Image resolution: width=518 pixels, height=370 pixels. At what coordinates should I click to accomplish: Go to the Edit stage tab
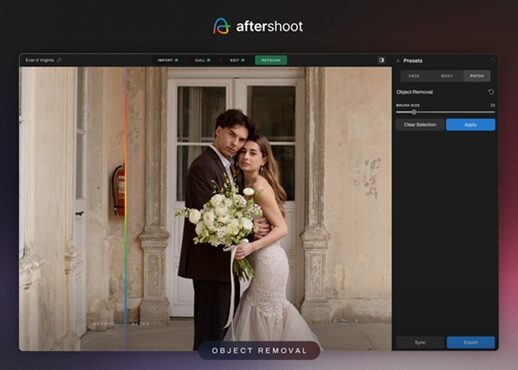(x=237, y=60)
